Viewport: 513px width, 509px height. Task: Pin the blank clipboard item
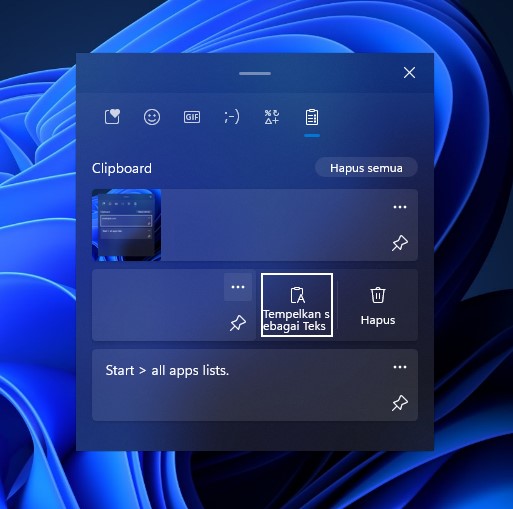pos(238,323)
